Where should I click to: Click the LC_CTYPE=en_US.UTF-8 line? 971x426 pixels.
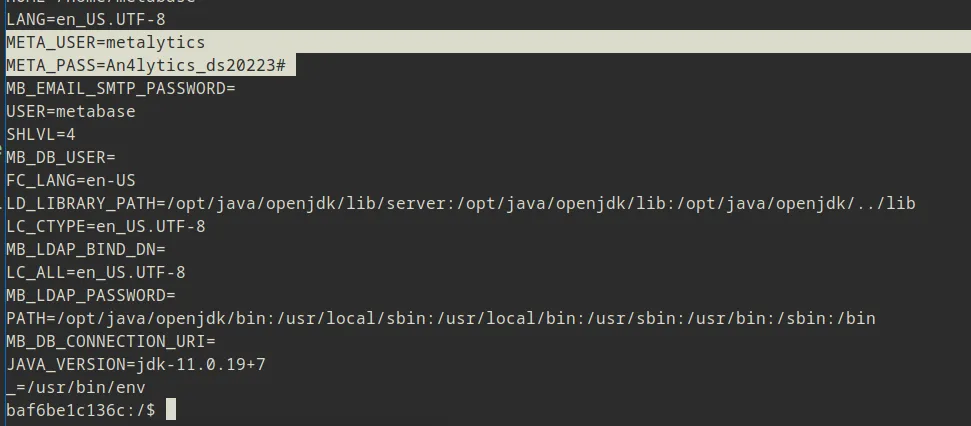point(105,226)
